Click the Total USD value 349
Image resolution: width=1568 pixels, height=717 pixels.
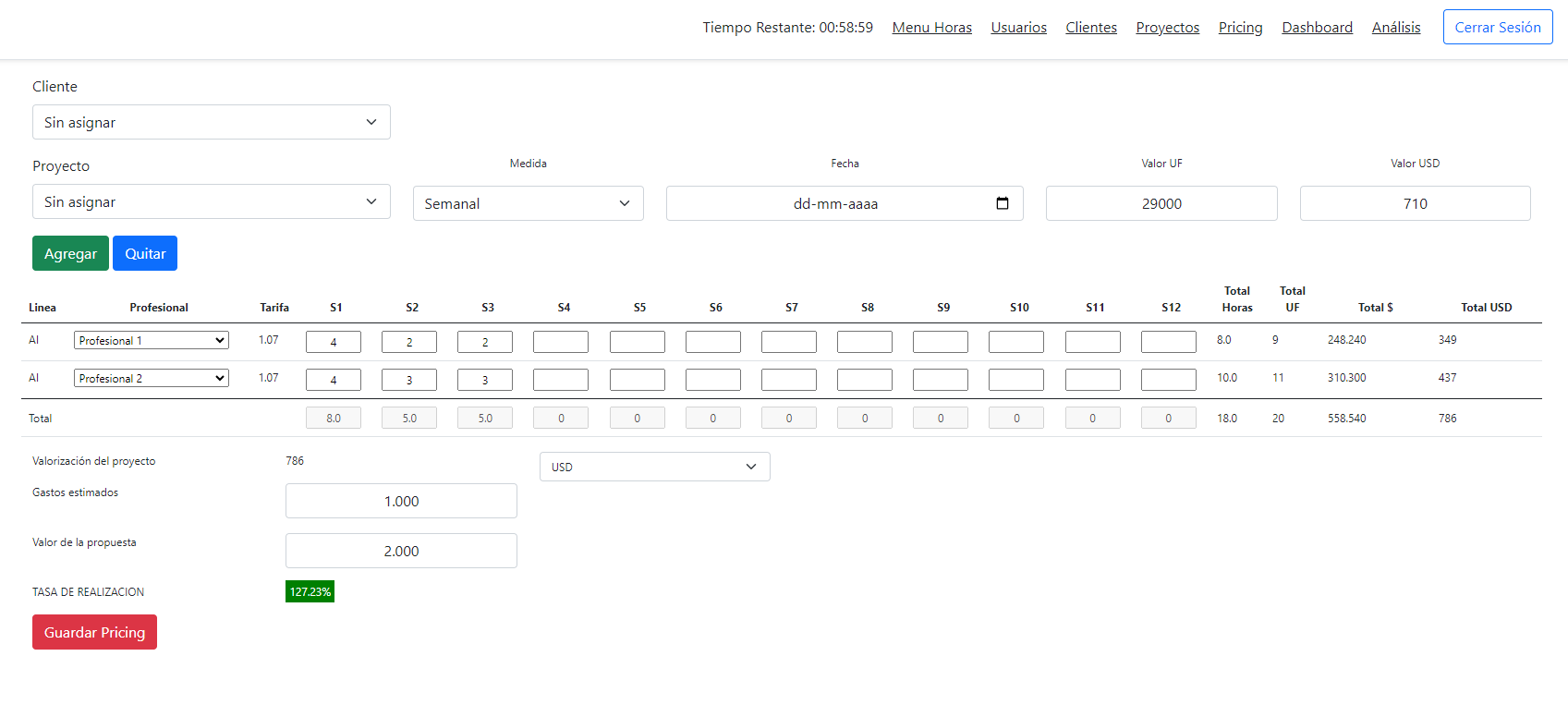1448,340
